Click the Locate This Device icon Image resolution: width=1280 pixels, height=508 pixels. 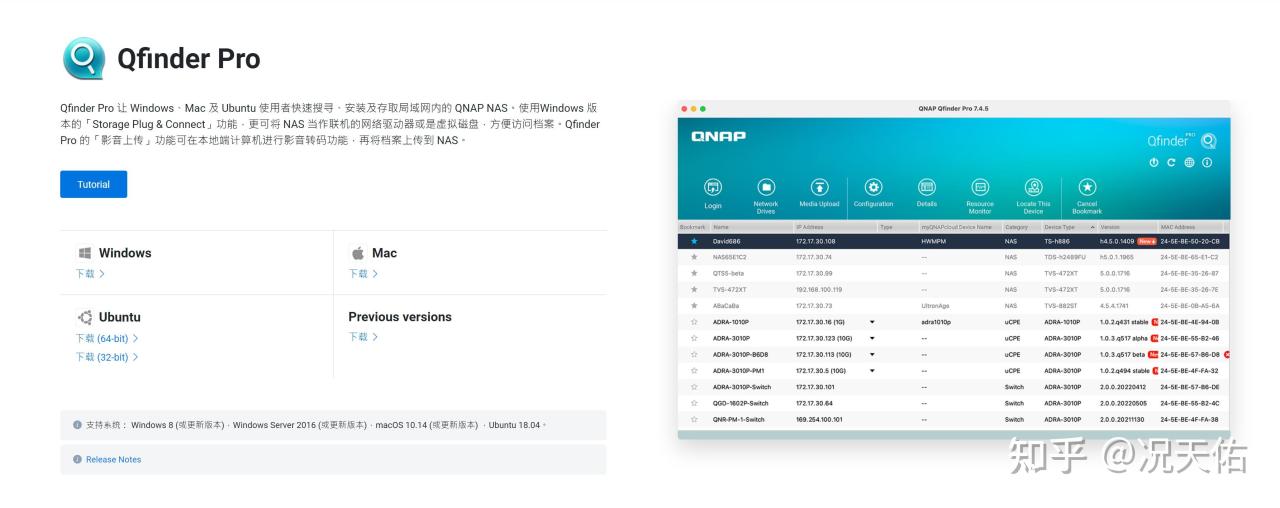click(1034, 187)
